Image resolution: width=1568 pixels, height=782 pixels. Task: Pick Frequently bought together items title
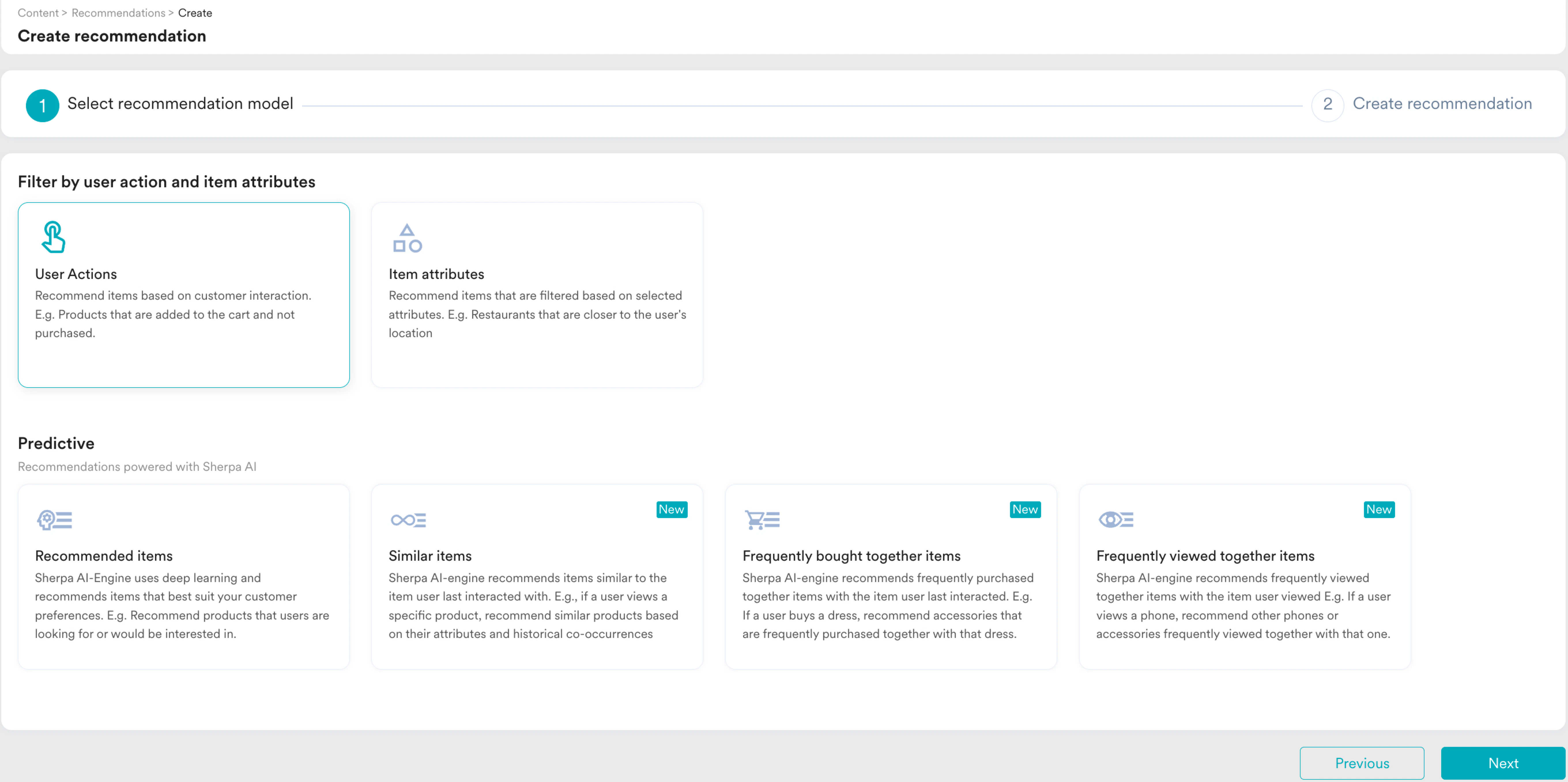[851, 556]
